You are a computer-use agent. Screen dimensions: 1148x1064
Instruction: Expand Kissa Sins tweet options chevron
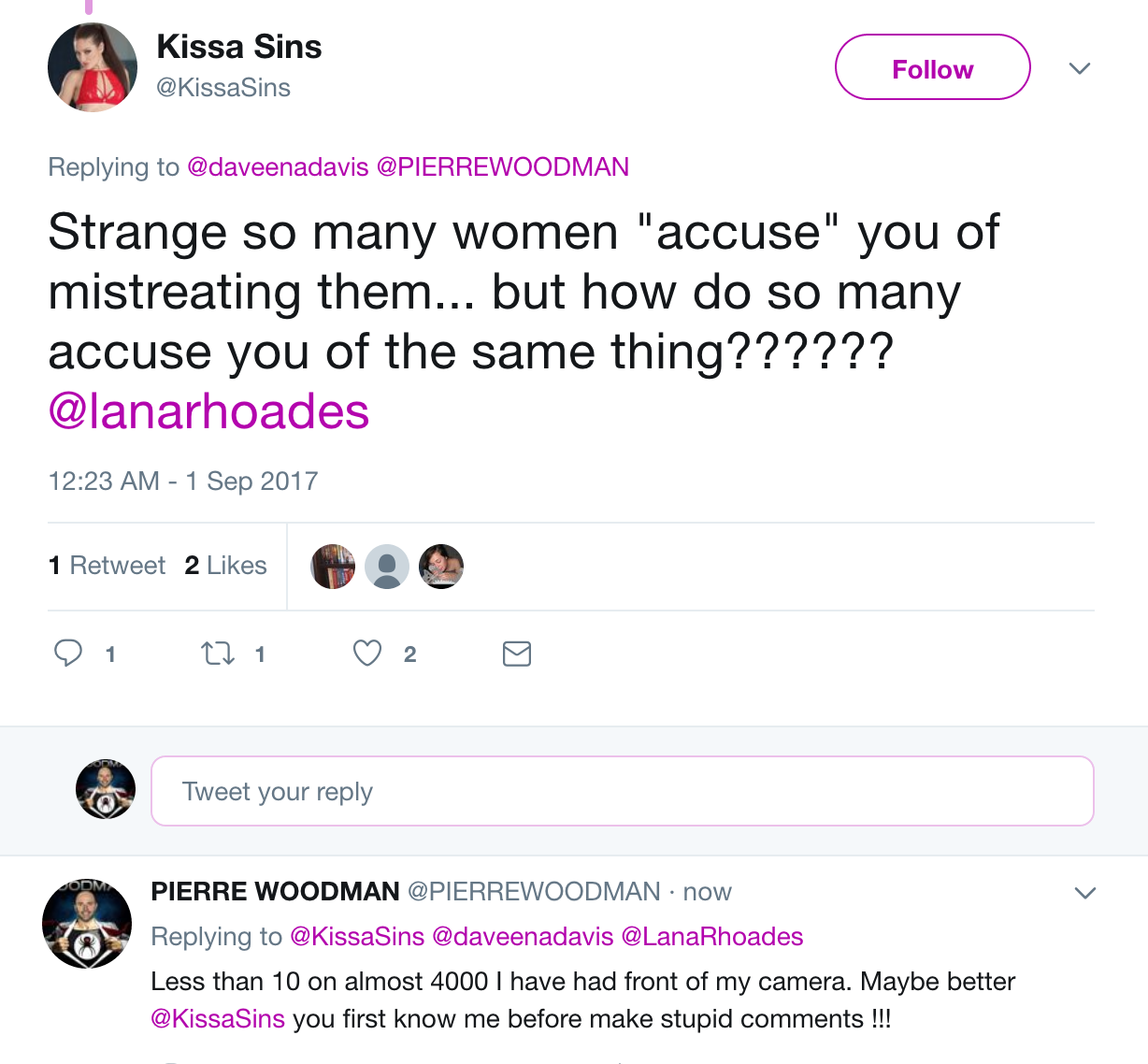click(x=1080, y=68)
